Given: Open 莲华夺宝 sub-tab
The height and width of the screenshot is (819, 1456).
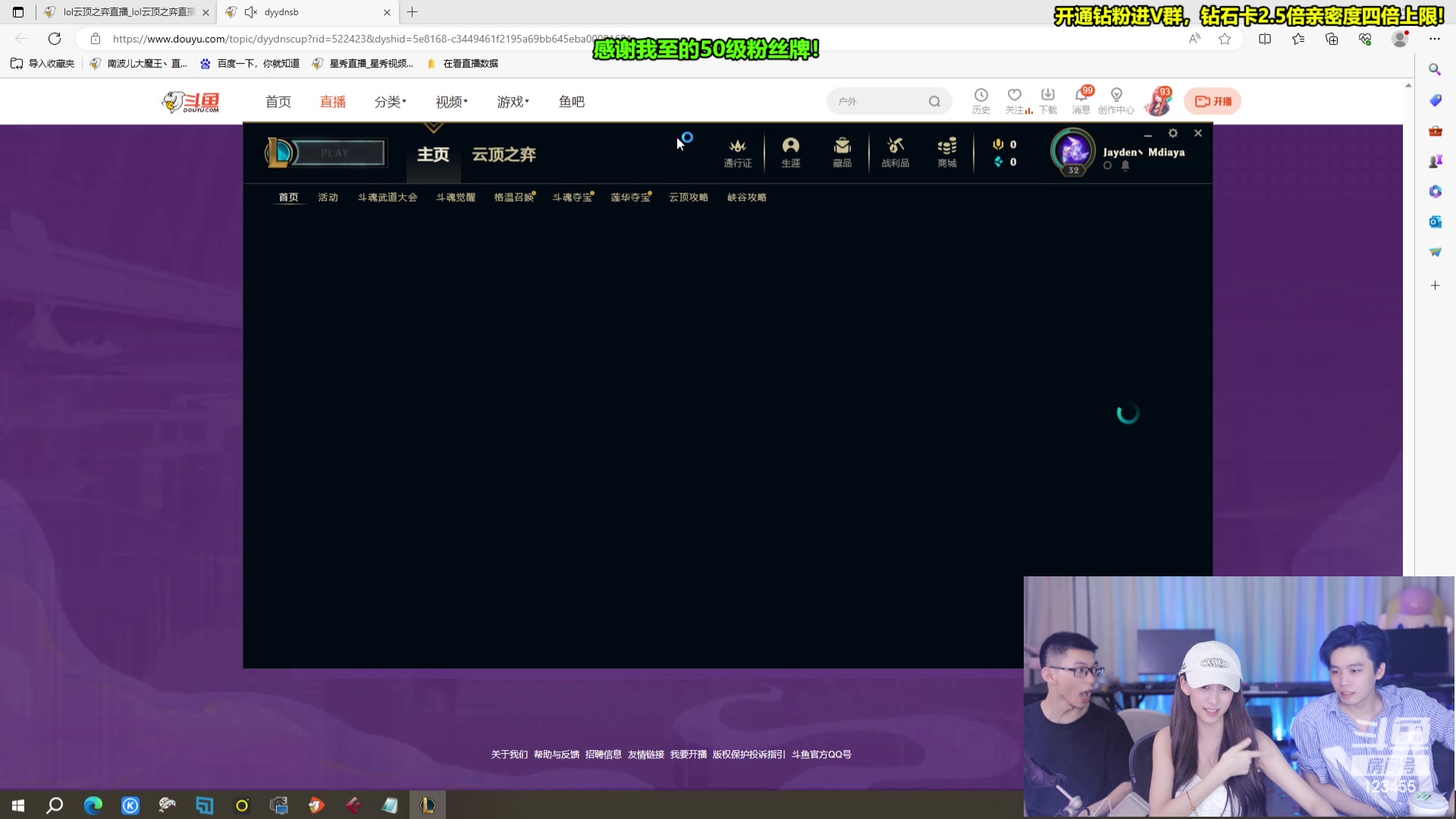Looking at the screenshot, I should tap(631, 197).
